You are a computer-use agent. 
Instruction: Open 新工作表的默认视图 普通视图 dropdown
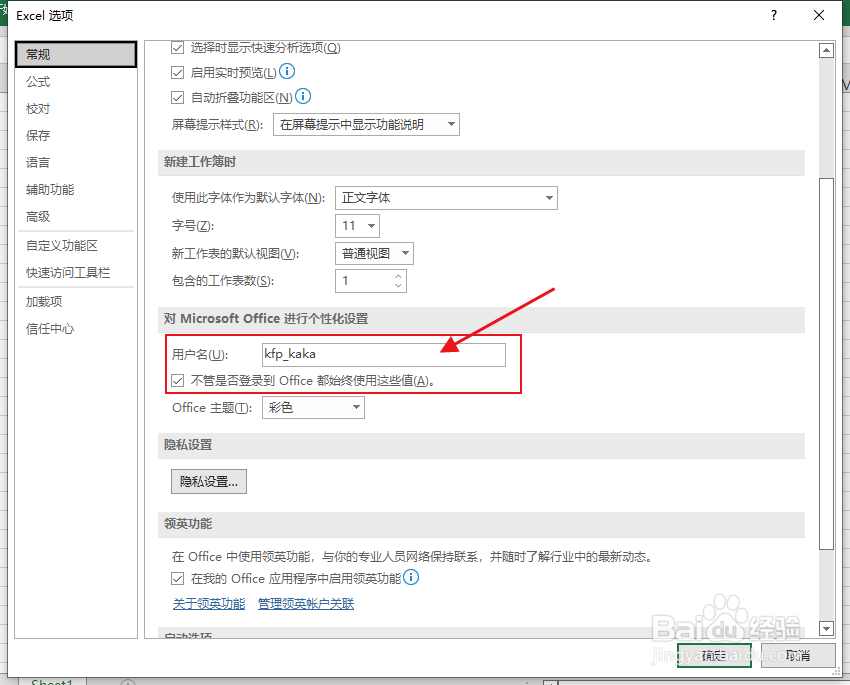[x=375, y=253]
